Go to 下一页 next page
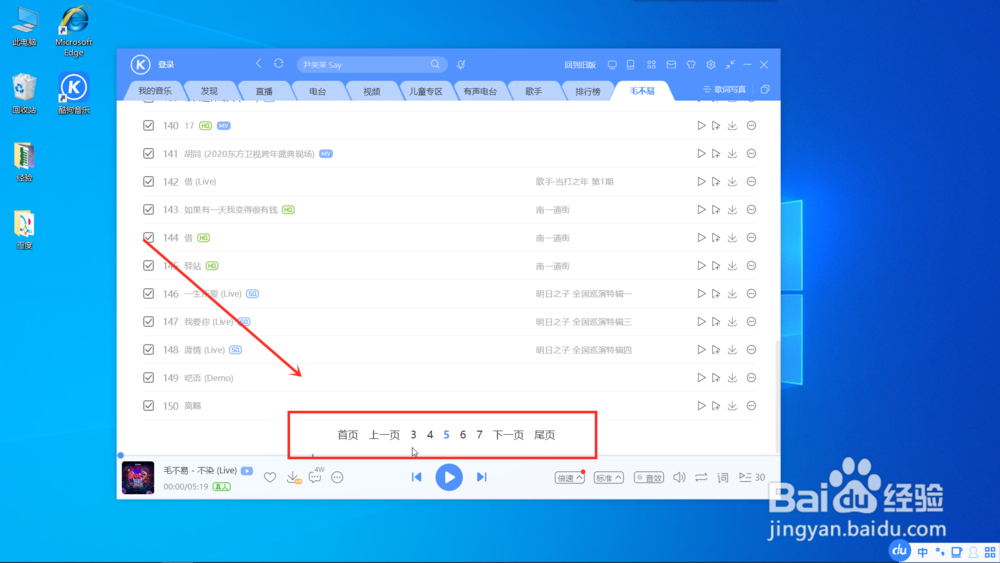1000x563 pixels. point(508,435)
